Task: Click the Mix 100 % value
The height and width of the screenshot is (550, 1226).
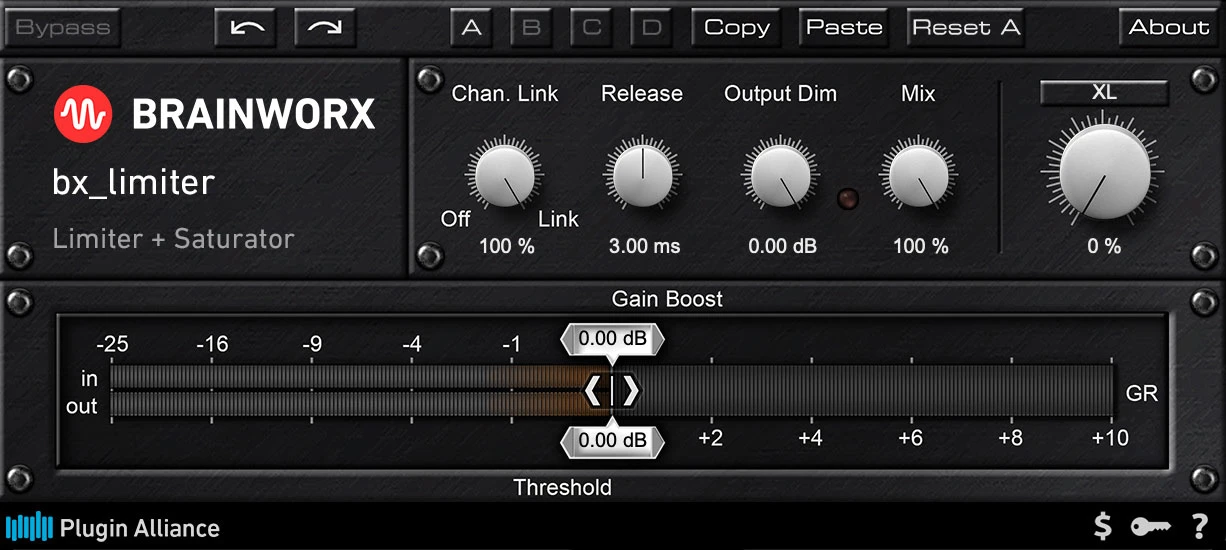Action: [x=920, y=246]
